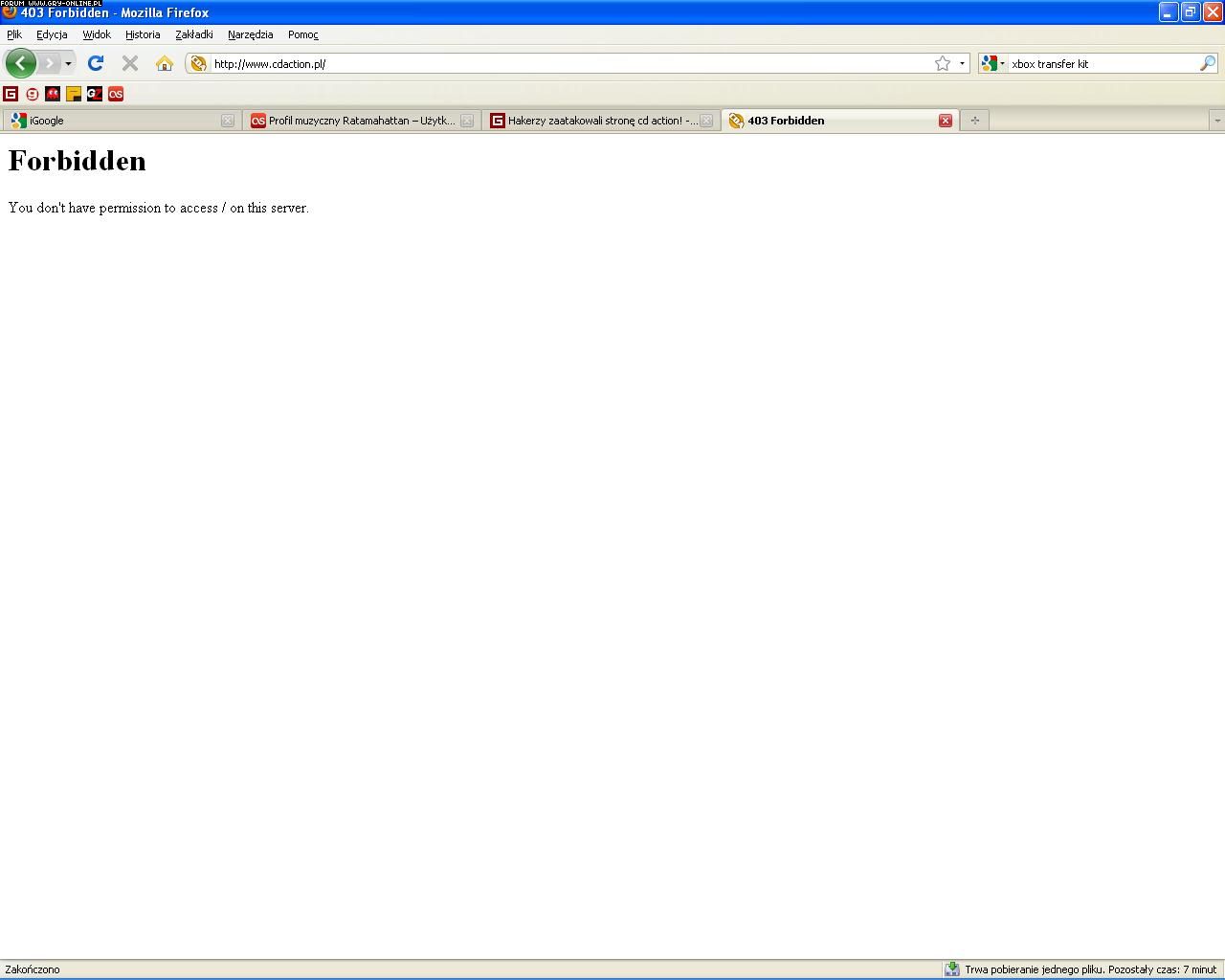Viewport: 1225px width, 980px height.
Task: Click the Home page icon
Action: 165,63
